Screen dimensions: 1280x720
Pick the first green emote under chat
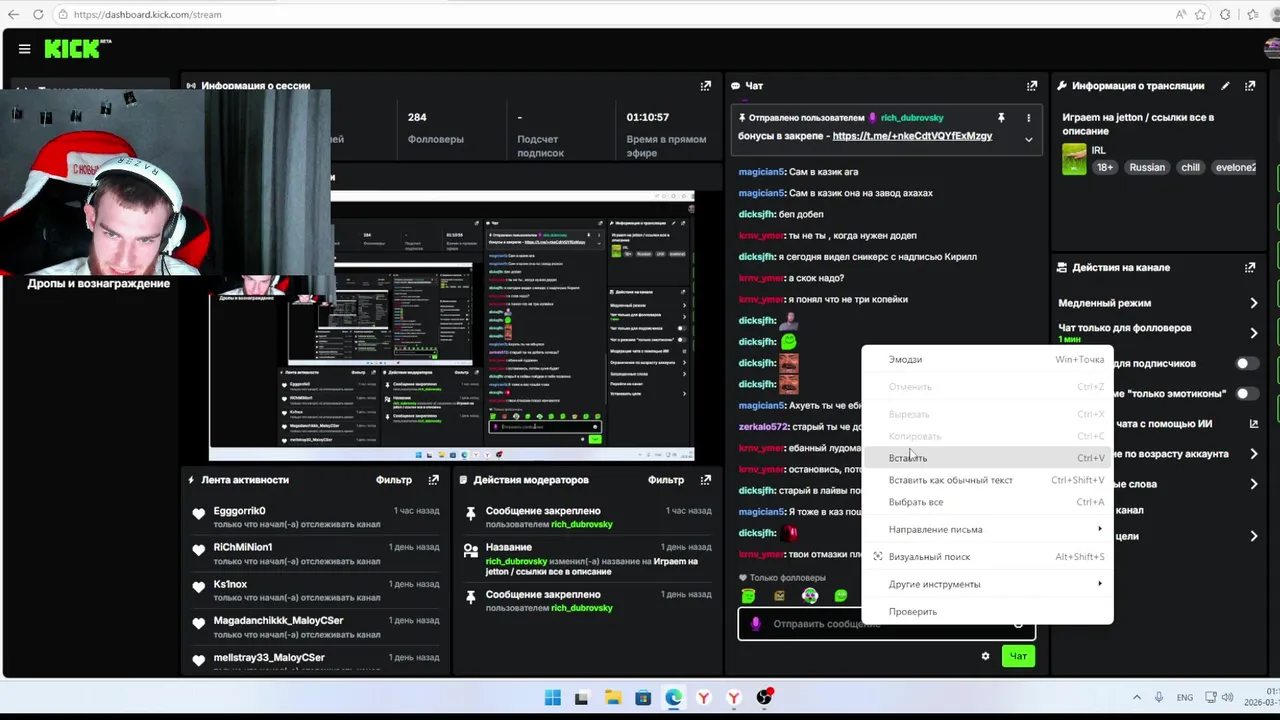tap(748, 596)
